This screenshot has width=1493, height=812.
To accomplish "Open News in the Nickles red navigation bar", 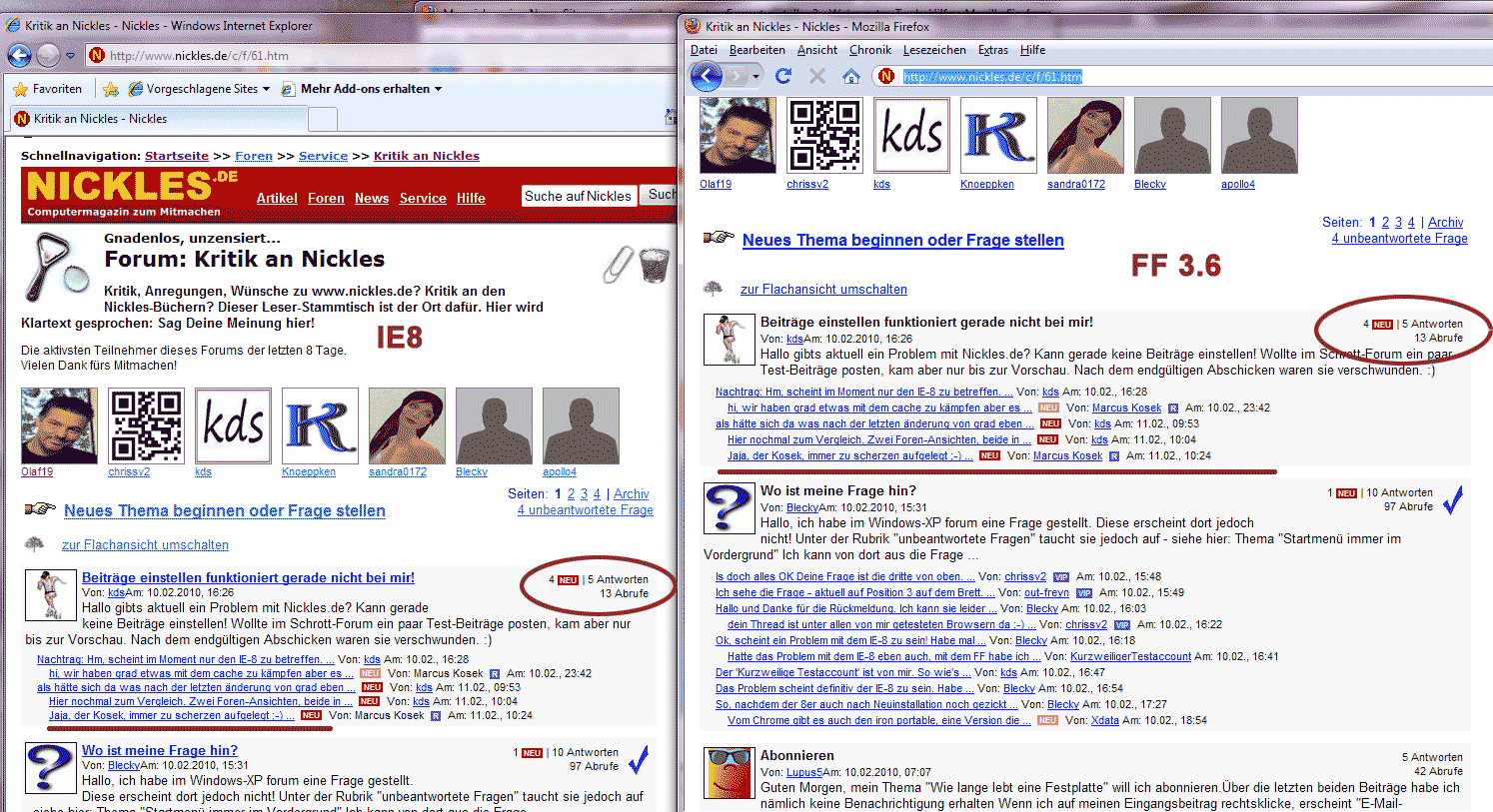I will (x=372, y=199).
